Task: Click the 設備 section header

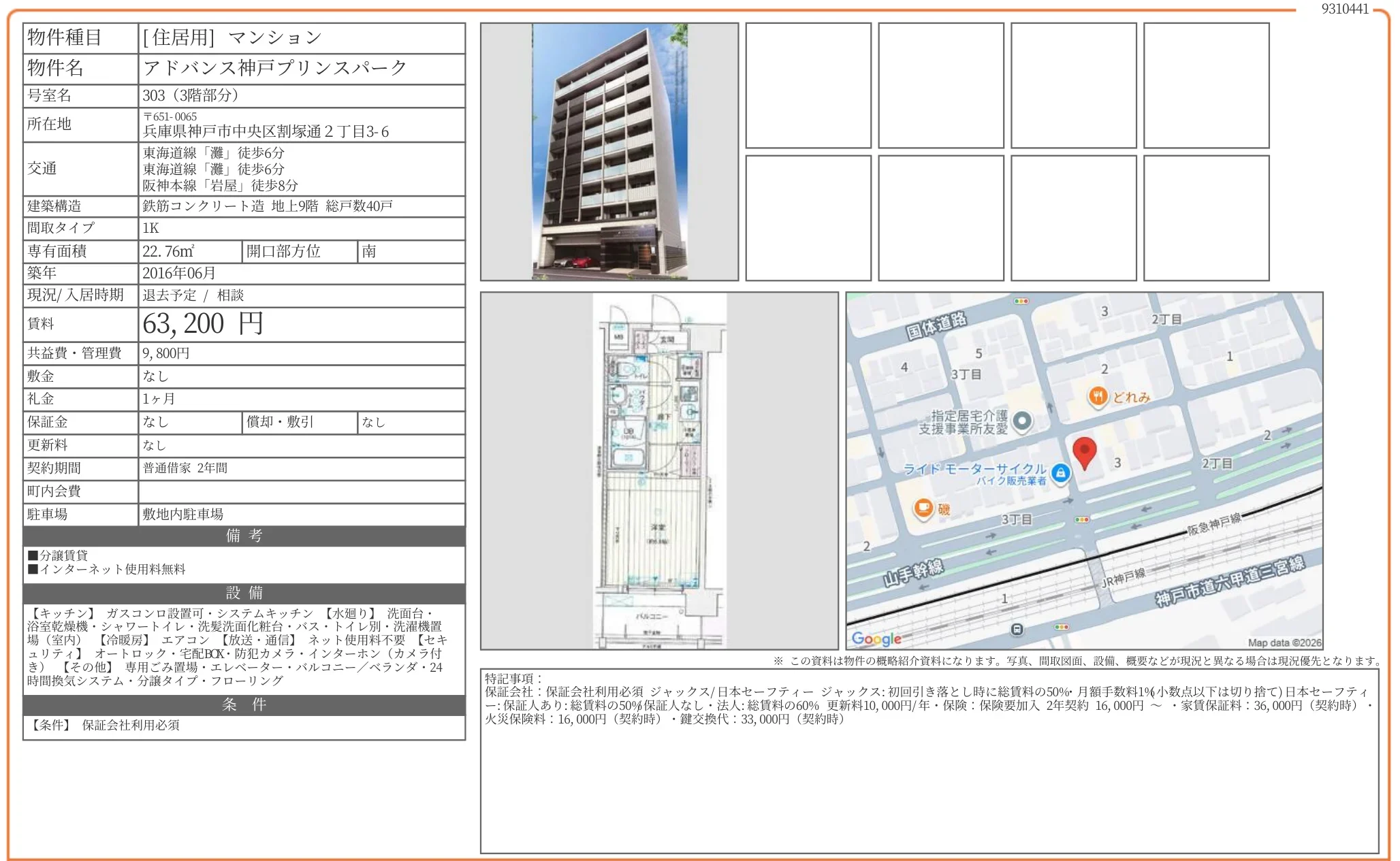Action: pyautogui.click(x=244, y=593)
